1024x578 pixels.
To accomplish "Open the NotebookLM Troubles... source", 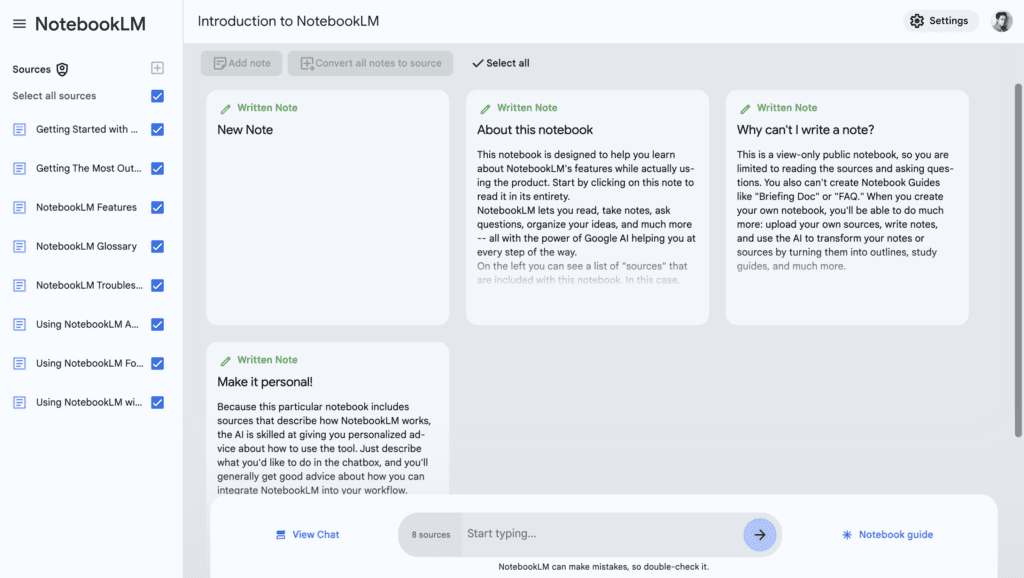I will 89,285.
